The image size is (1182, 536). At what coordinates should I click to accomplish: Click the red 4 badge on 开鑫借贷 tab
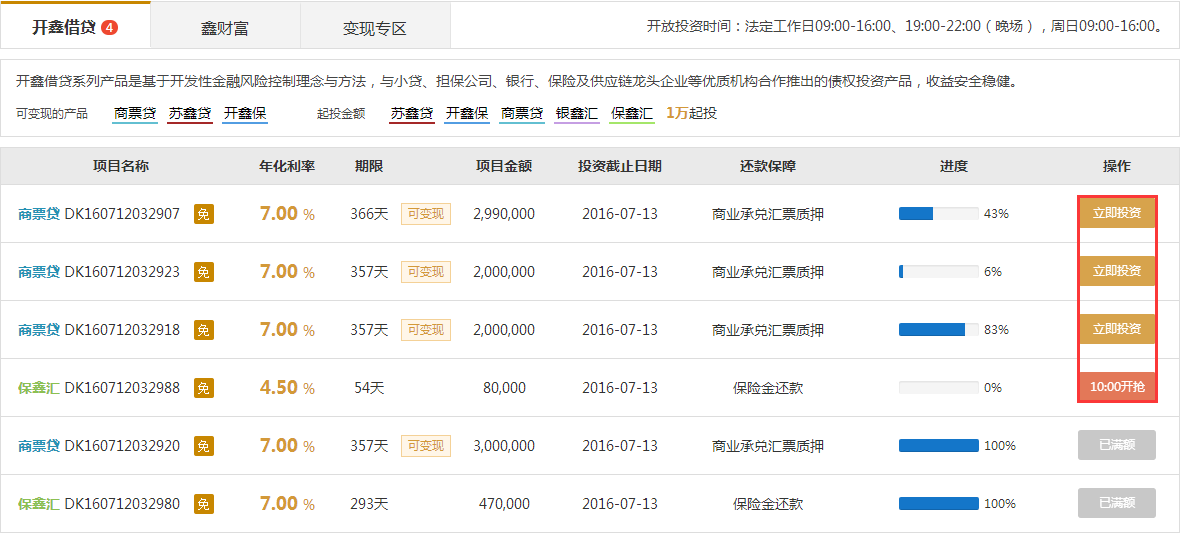pyautogui.click(x=110, y=27)
